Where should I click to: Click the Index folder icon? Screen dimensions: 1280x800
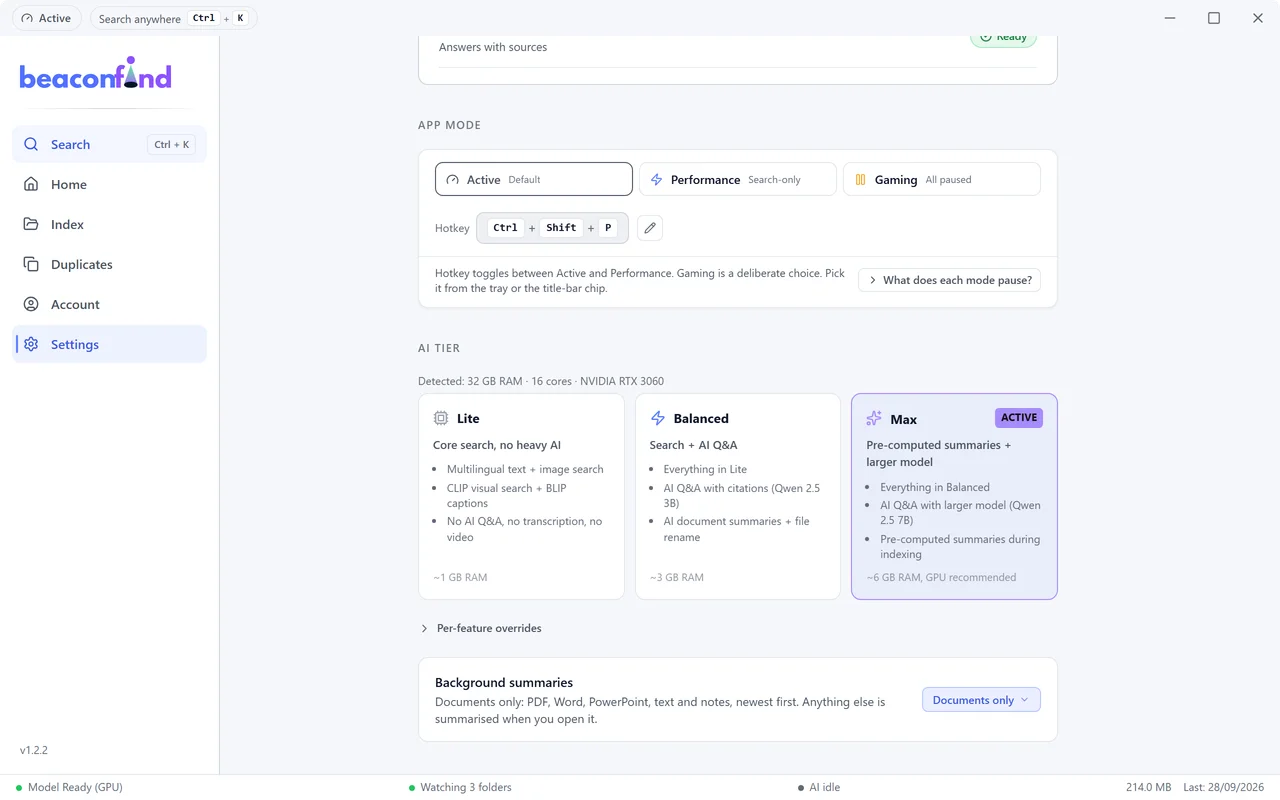click(31, 224)
